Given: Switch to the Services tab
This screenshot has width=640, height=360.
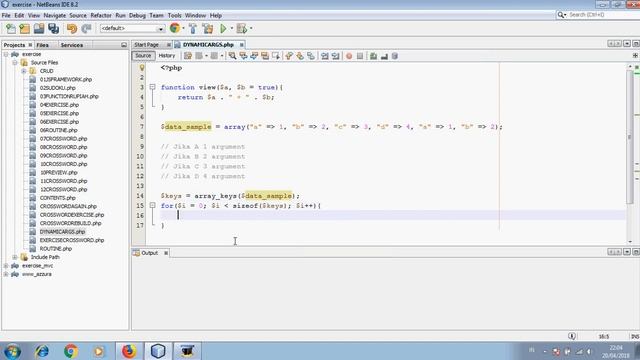Looking at the screenshot, I should click(x=72, y=45).
